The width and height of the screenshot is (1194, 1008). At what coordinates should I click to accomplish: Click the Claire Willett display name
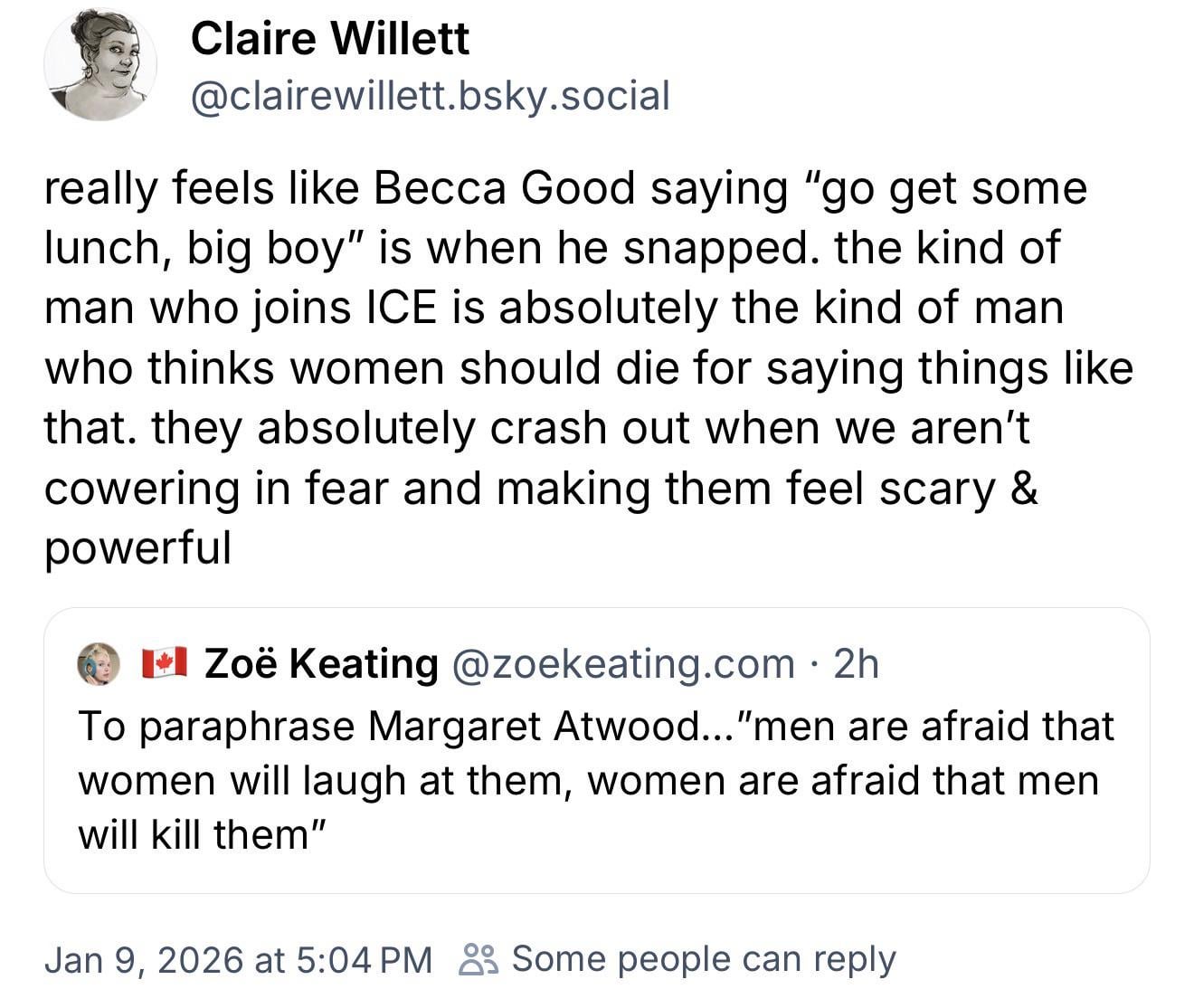coord(330,39)
